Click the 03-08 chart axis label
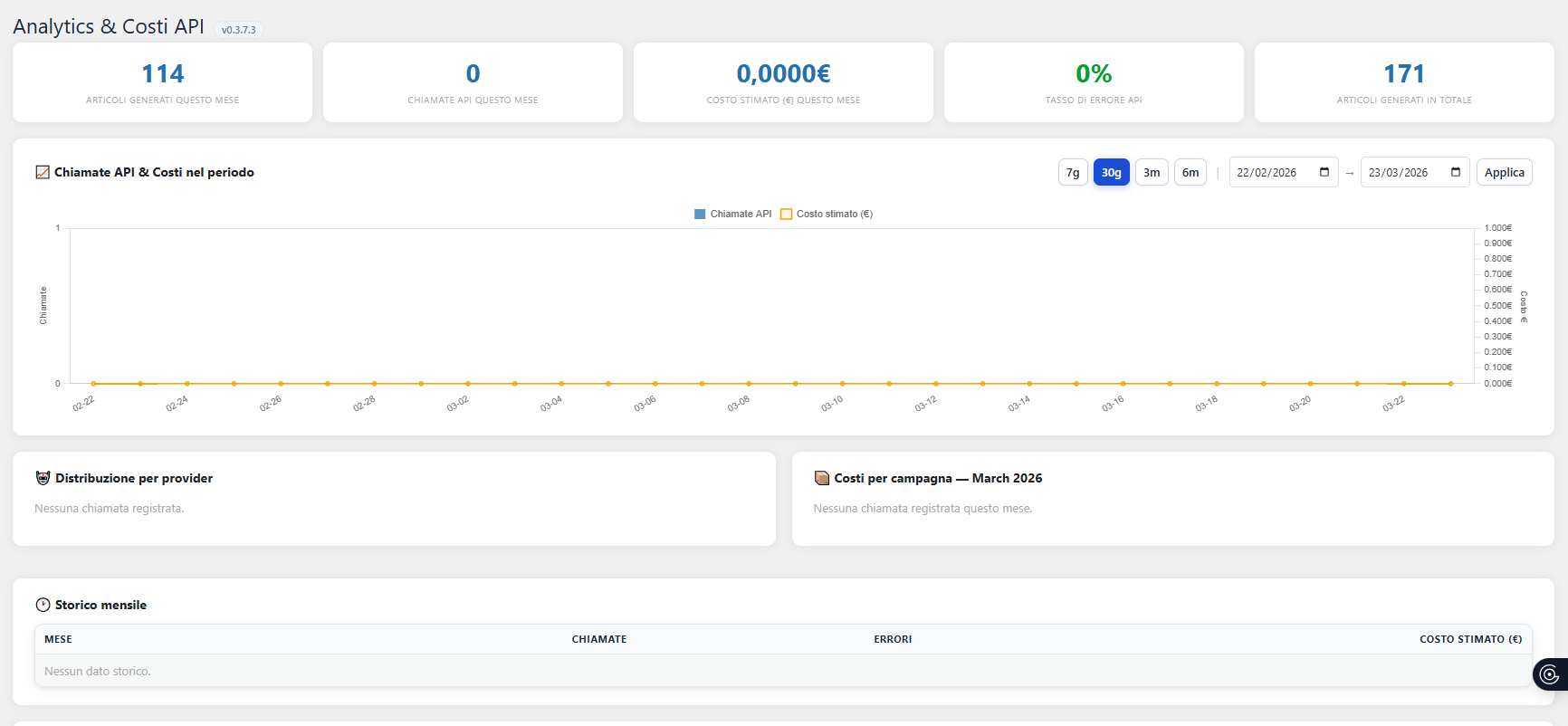This screenshot has height=726, width=1568. point(739,404)
